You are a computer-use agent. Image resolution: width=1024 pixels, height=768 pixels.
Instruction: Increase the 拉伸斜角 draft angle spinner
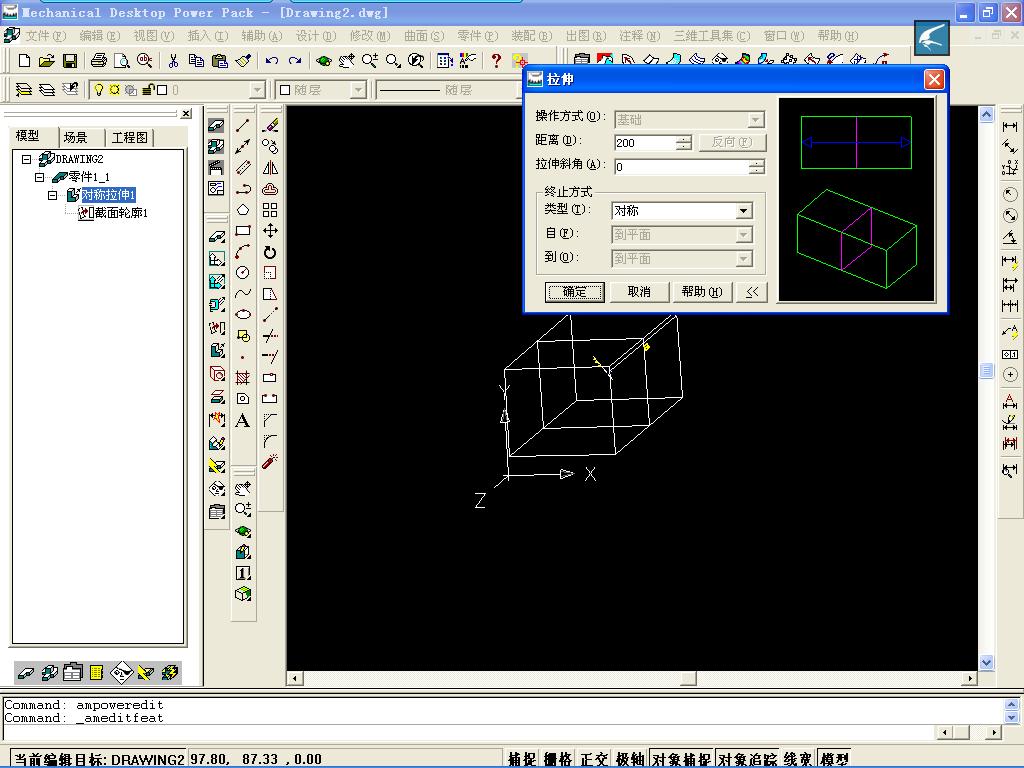click(756, 163)
